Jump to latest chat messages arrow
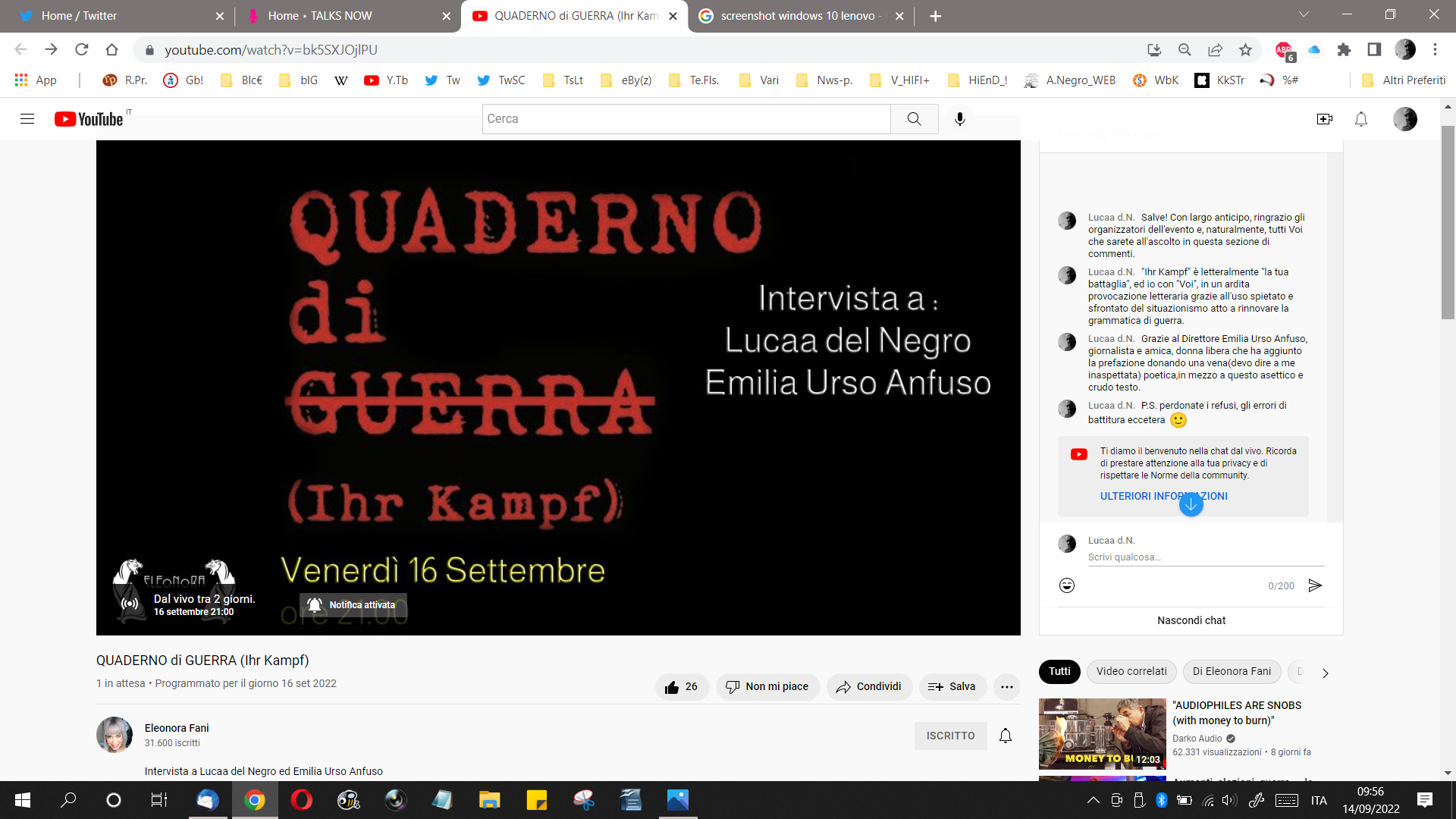 click(x=1191, y=505)
